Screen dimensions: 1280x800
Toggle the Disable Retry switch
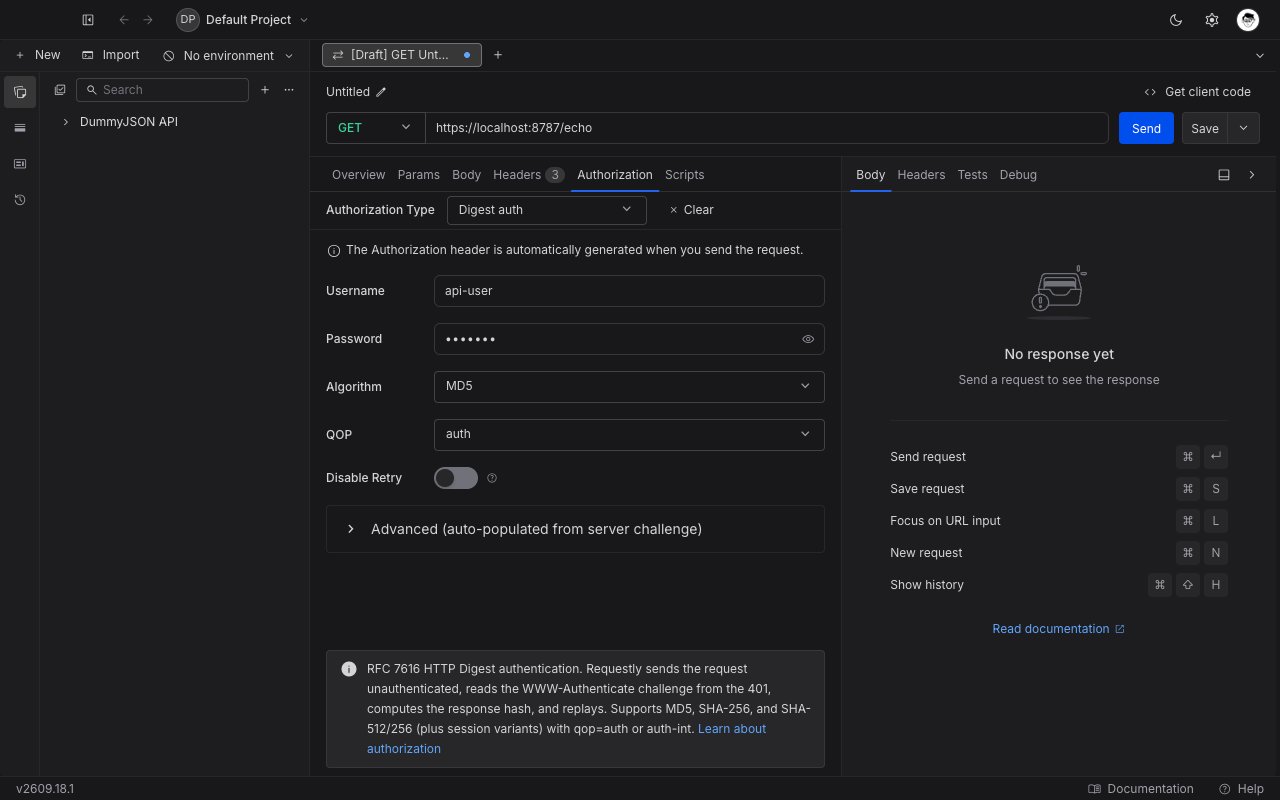(456, 478)
